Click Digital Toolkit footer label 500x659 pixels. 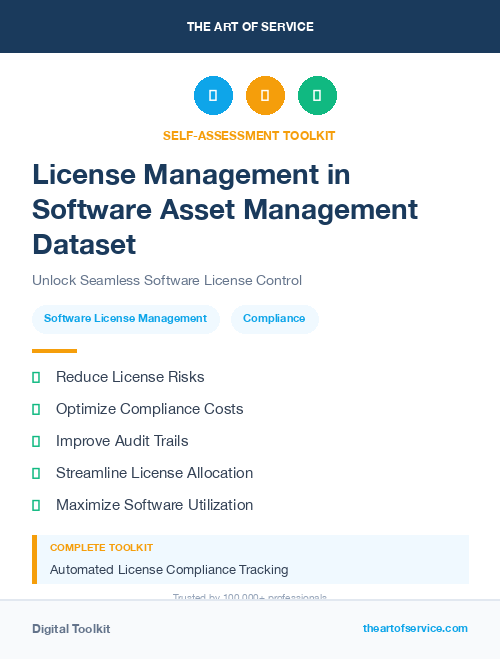pyautogui.click(x=71, y=629)
